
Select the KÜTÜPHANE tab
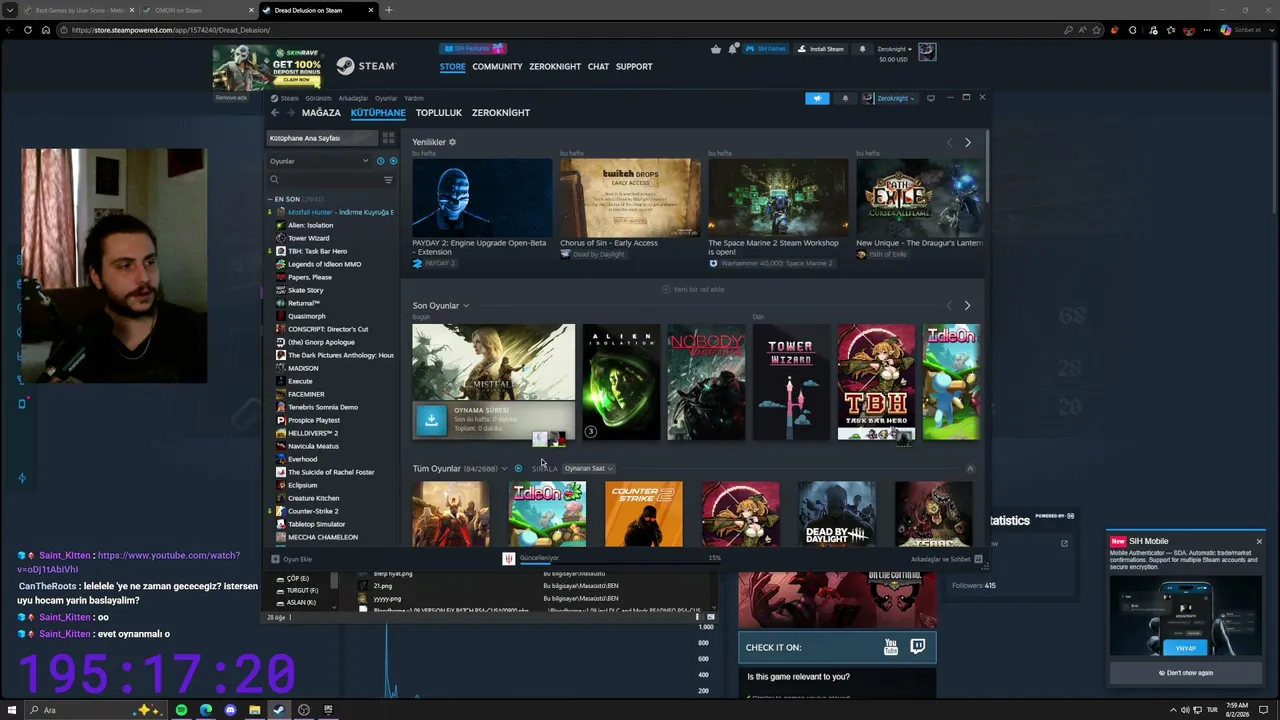[378, 113]
